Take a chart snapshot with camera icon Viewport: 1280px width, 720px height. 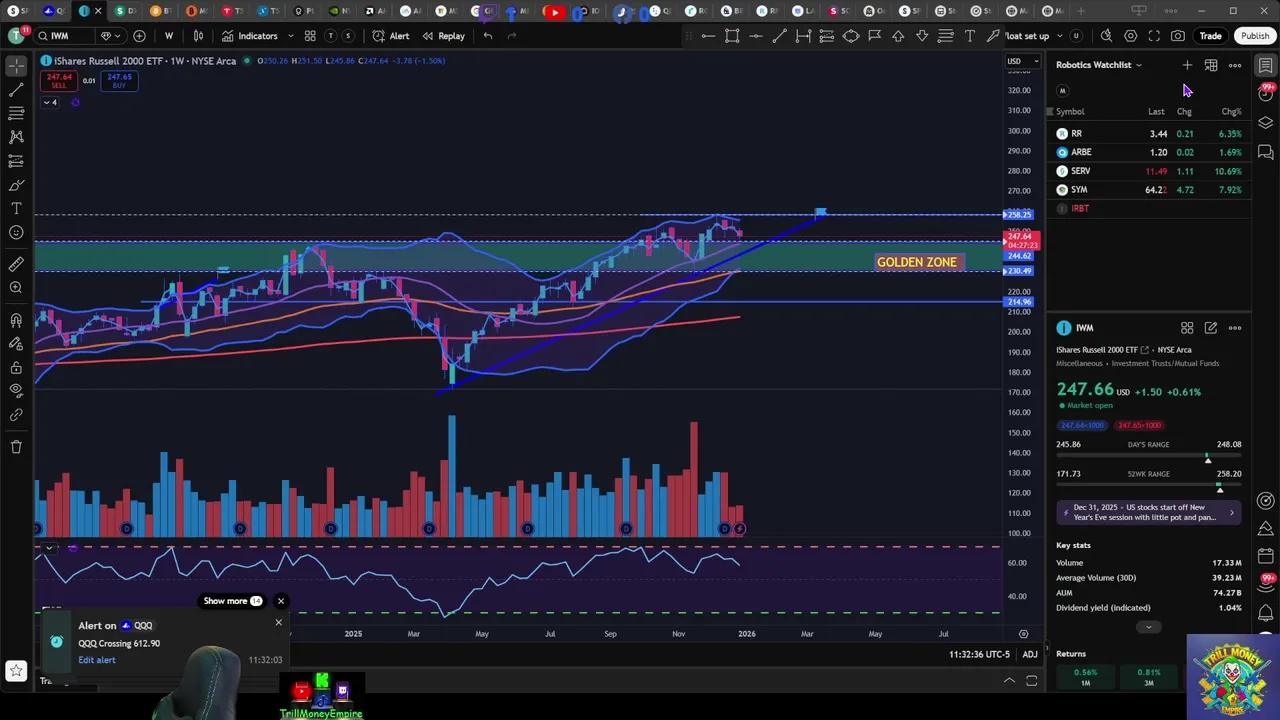(x=1178, y=36)
